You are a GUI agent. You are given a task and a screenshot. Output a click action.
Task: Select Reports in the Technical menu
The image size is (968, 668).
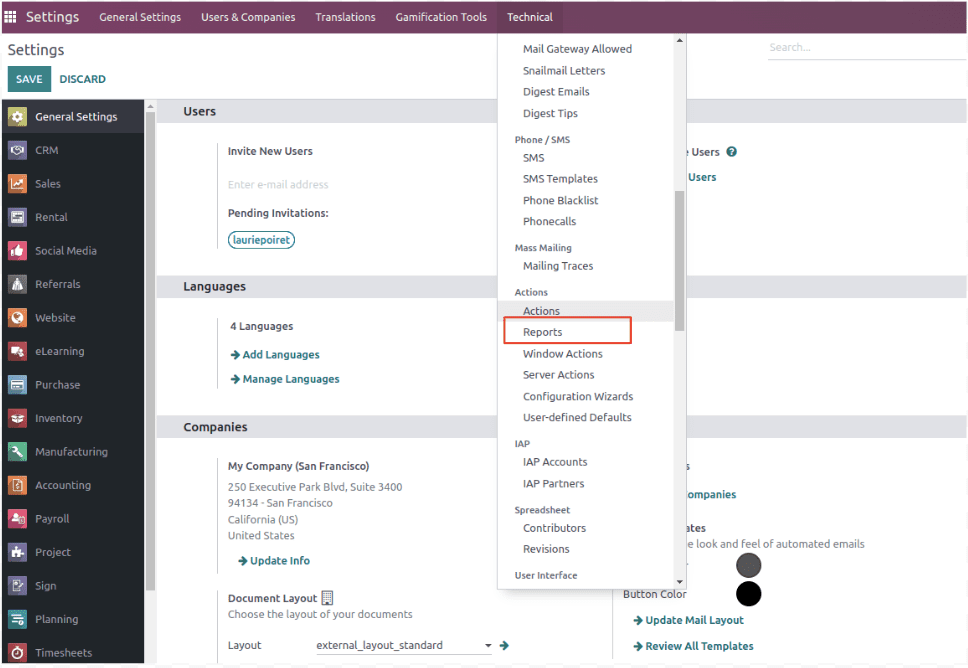click(x=543, y=332)
